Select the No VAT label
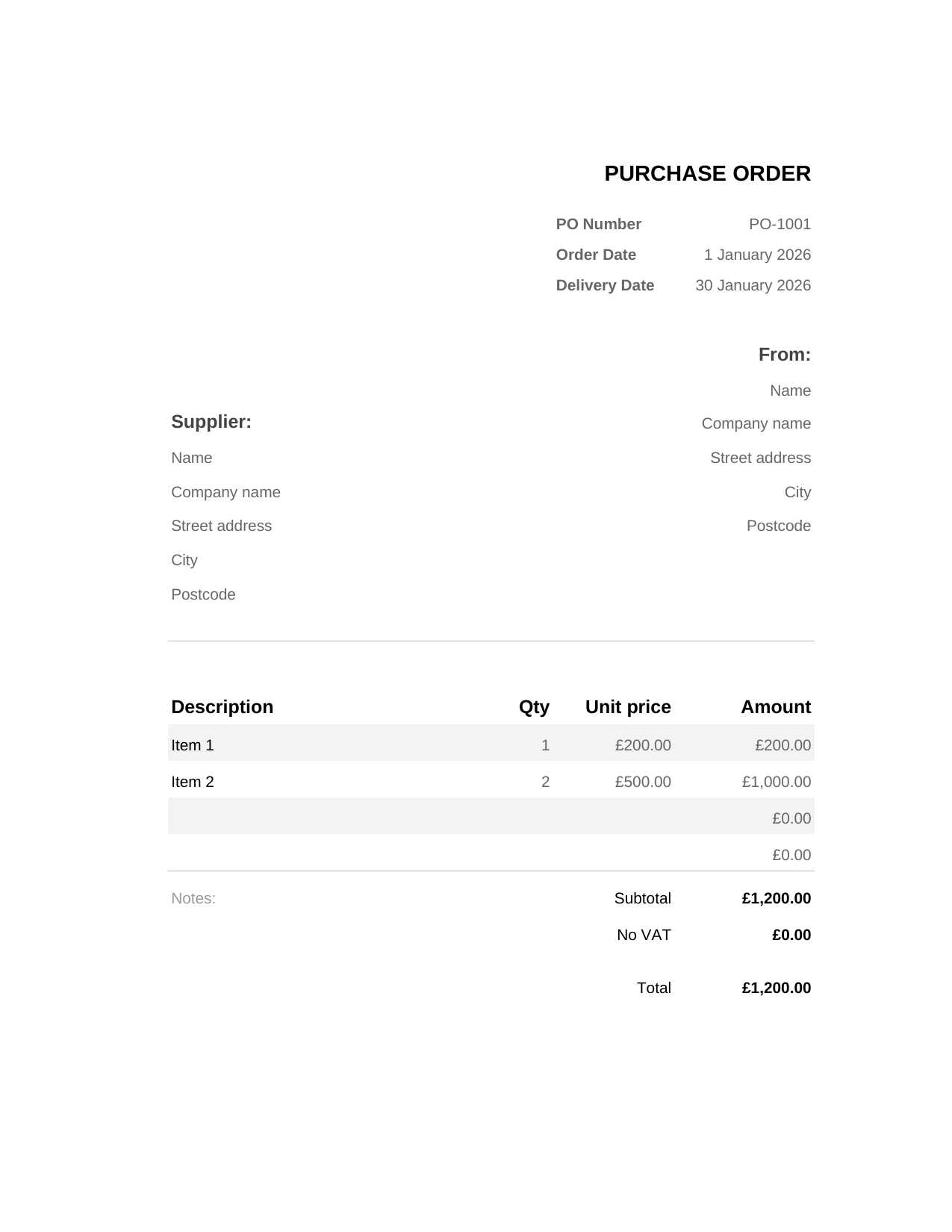This screenshot has height=1232, width=952. point(644,935)
